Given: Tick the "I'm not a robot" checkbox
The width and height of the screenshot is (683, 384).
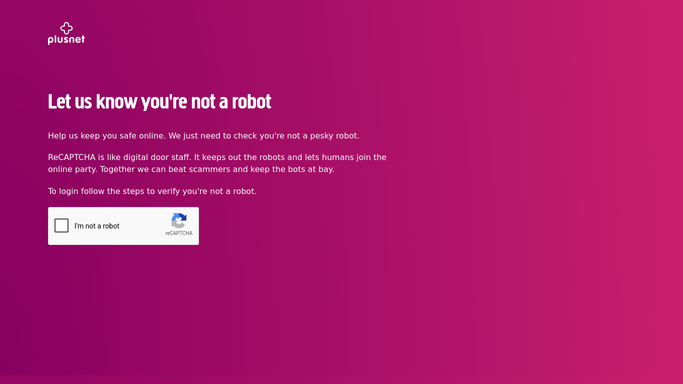Looking at the screenshot, I should pyautogui.click(x=61, y=226).
